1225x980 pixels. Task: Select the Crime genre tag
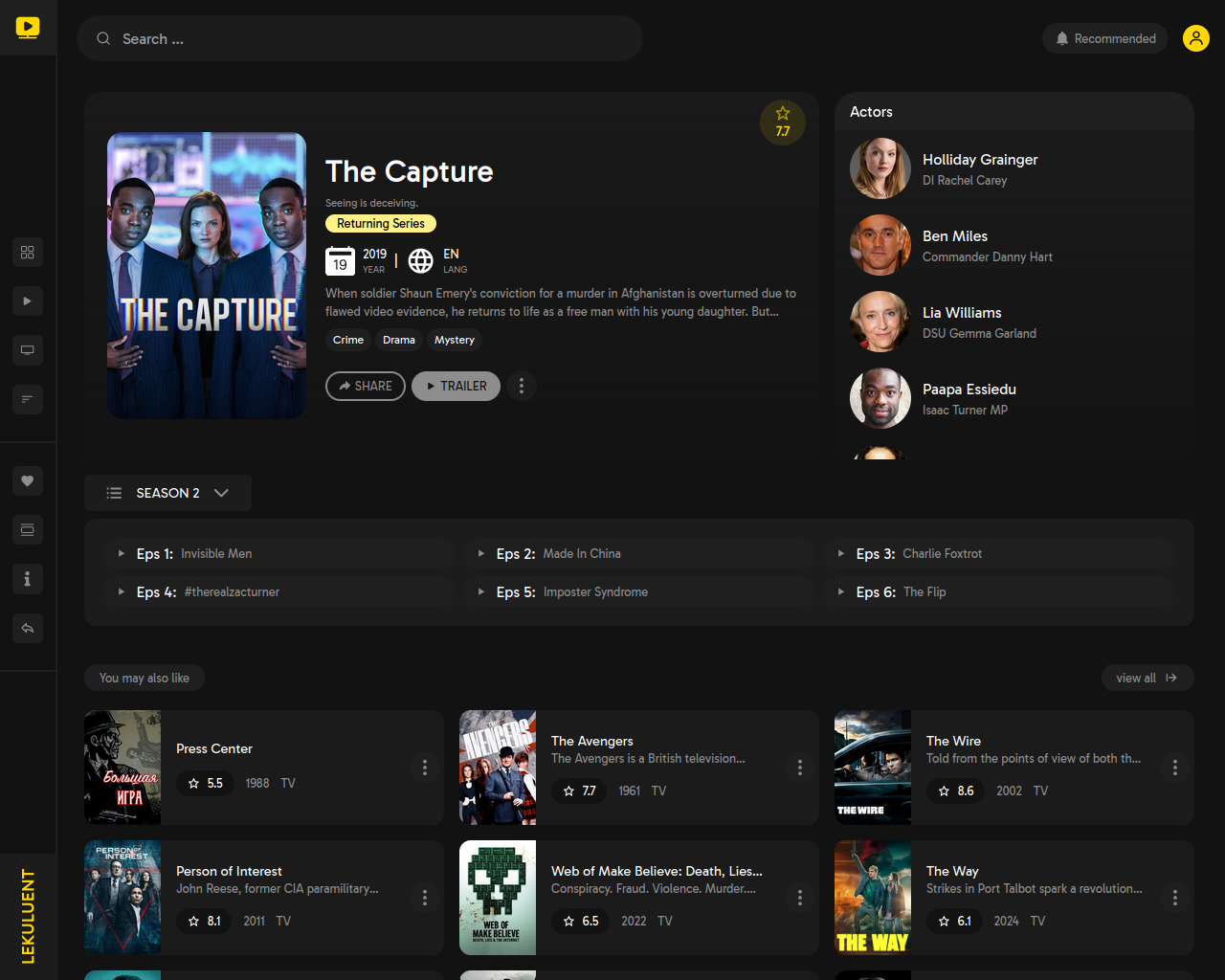348,340
